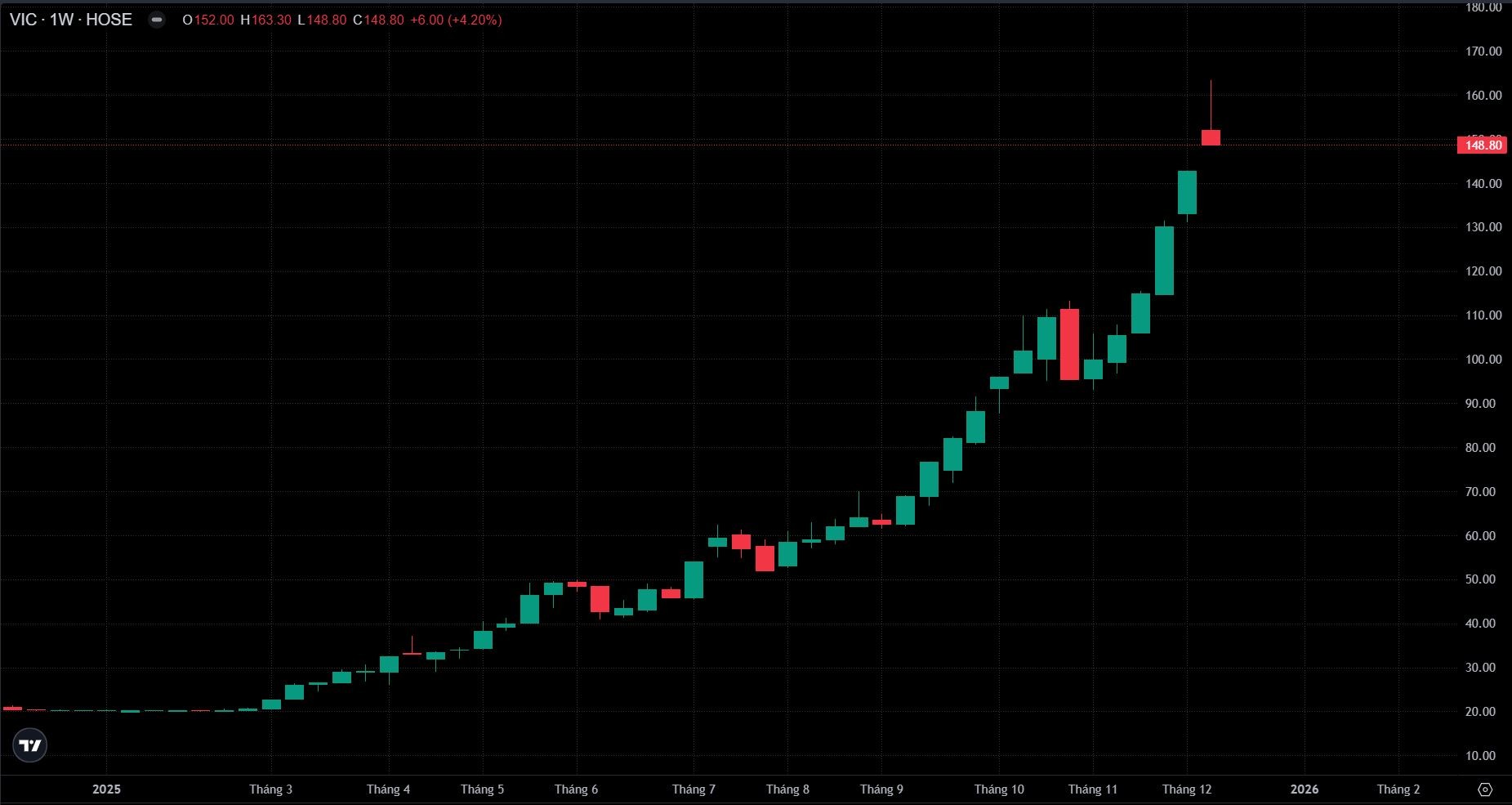Click the open value O152.00 in legend
Image resolution: width=1512 pixels, height=805 pixels.
(x=208, y=20)
